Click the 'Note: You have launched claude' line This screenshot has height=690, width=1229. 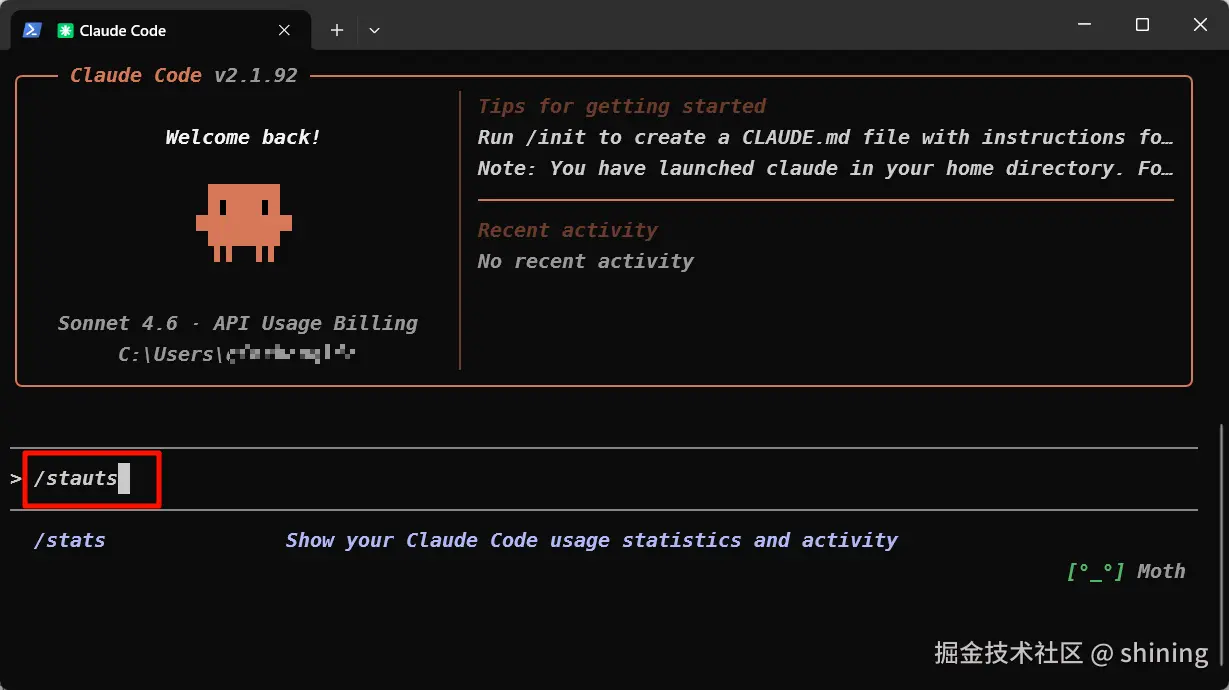tap(825, 168)
